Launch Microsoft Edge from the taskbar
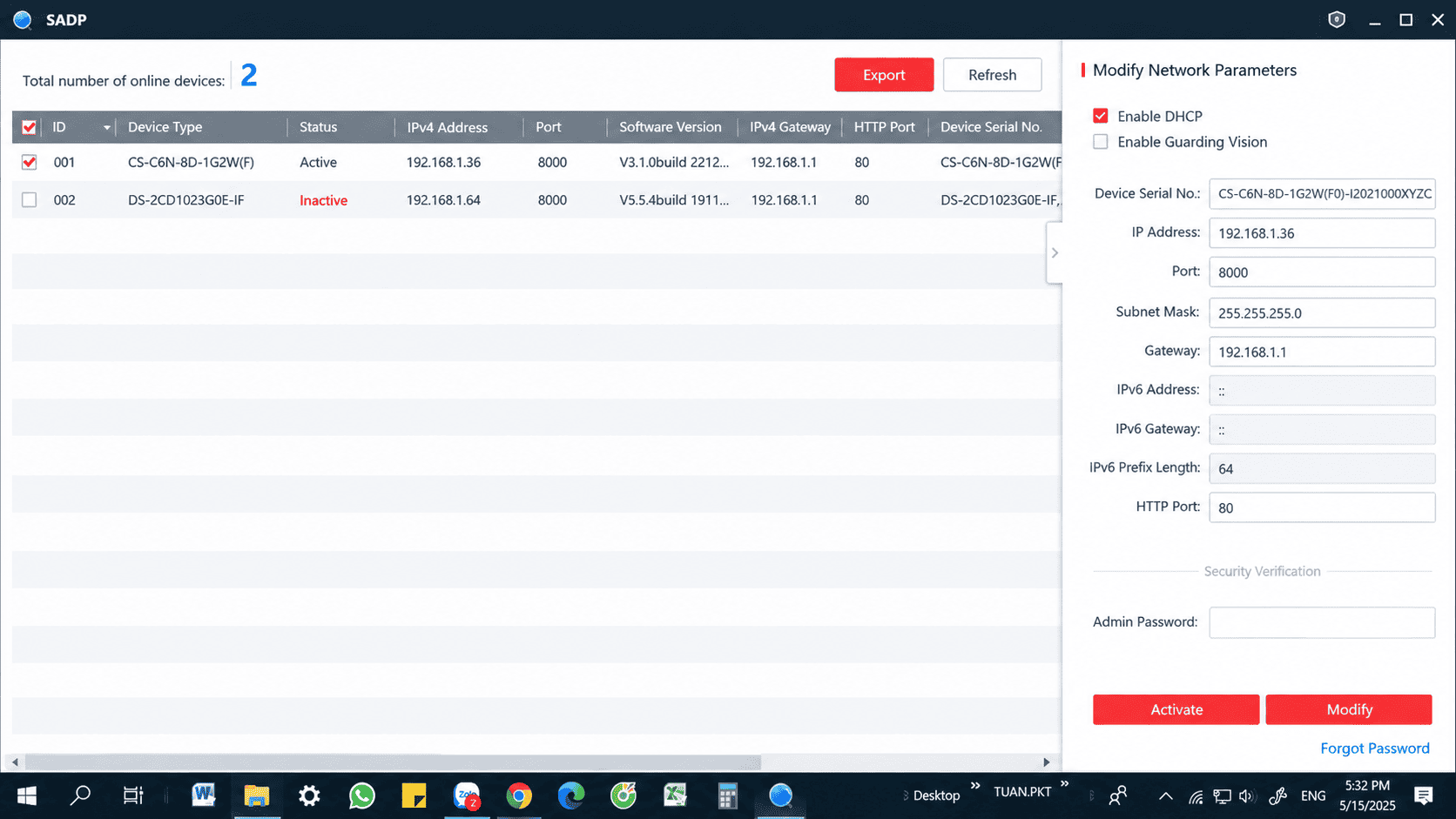This screenshot has width=1456, height=819. pyautogui.click(x=571, y=795)
